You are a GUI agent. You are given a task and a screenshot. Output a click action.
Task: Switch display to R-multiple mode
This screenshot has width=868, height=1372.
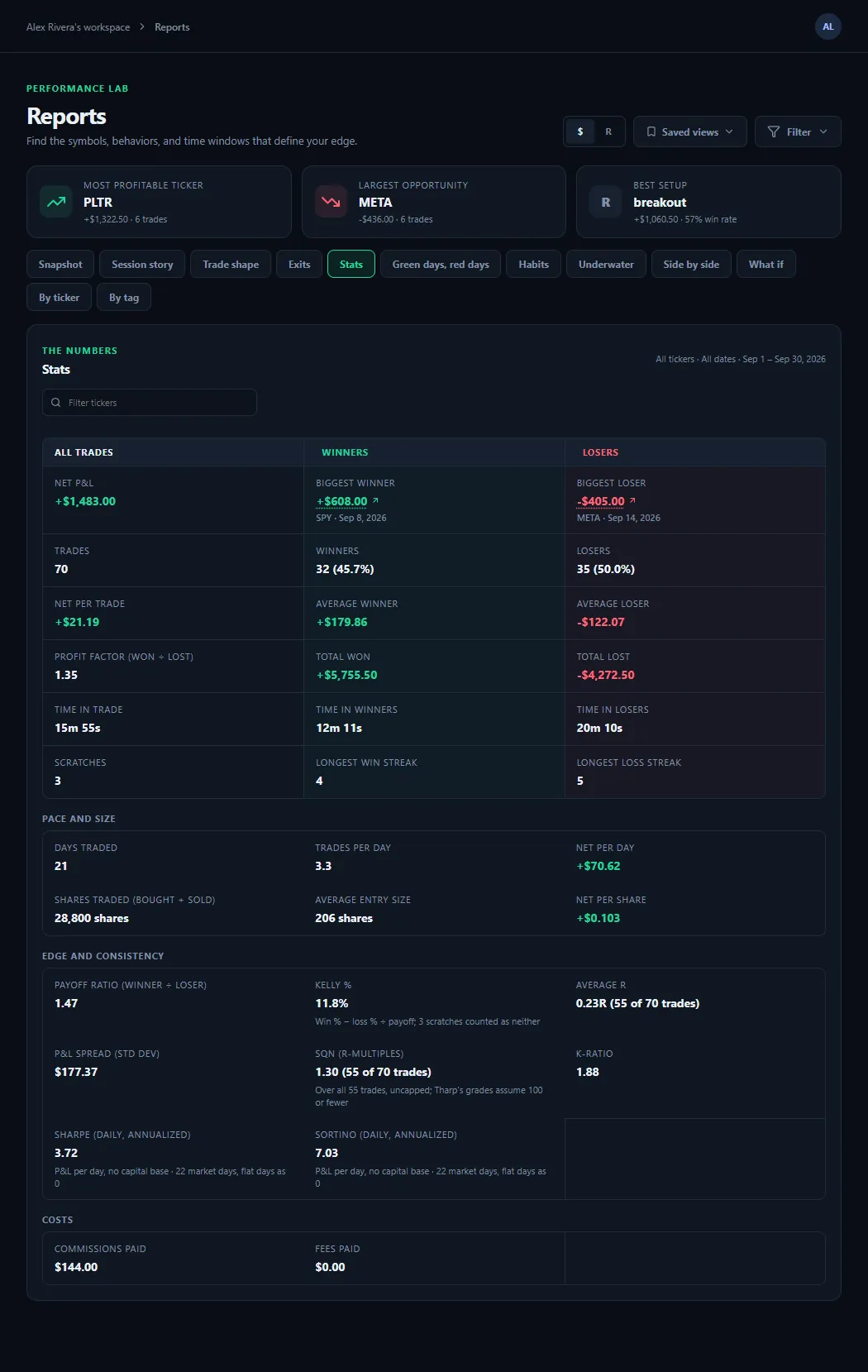[608, 131]
